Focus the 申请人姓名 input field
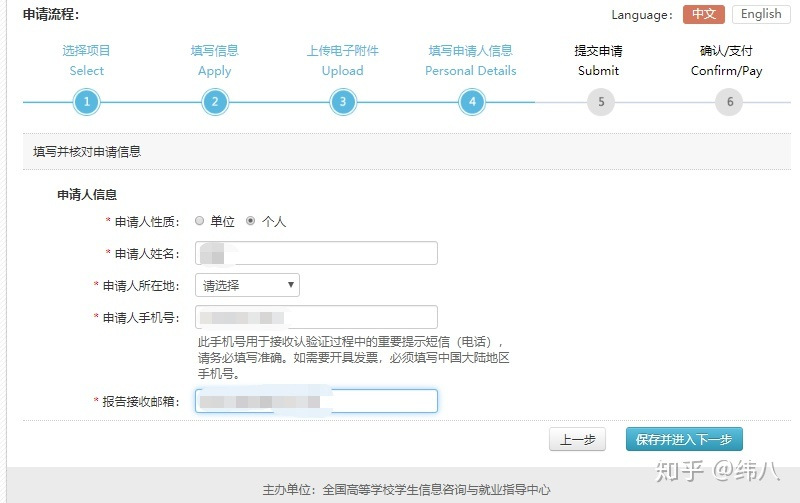The width and height of the screenshot is (800, 503). 317,253
